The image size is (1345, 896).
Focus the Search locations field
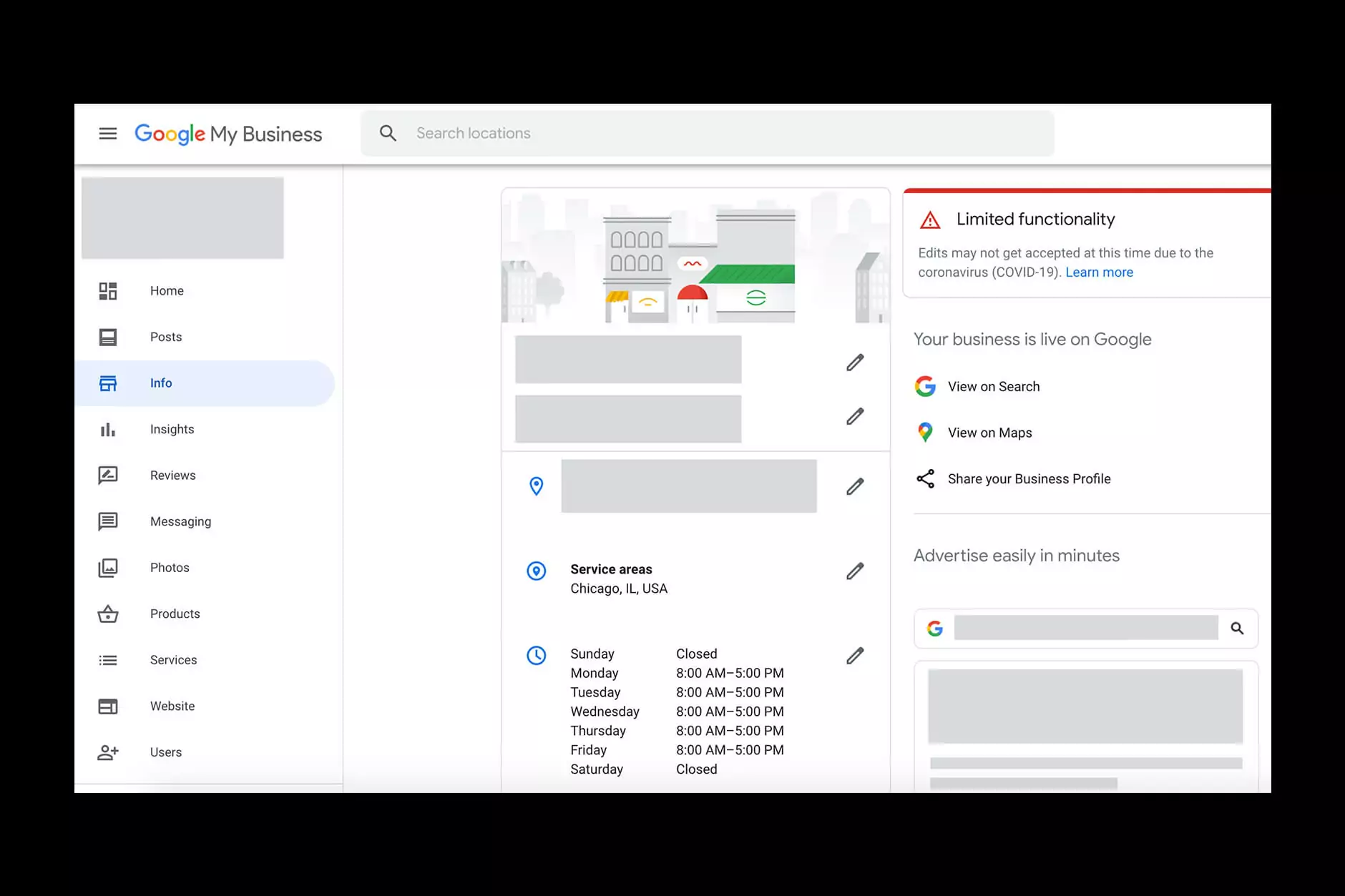(707, 133)
